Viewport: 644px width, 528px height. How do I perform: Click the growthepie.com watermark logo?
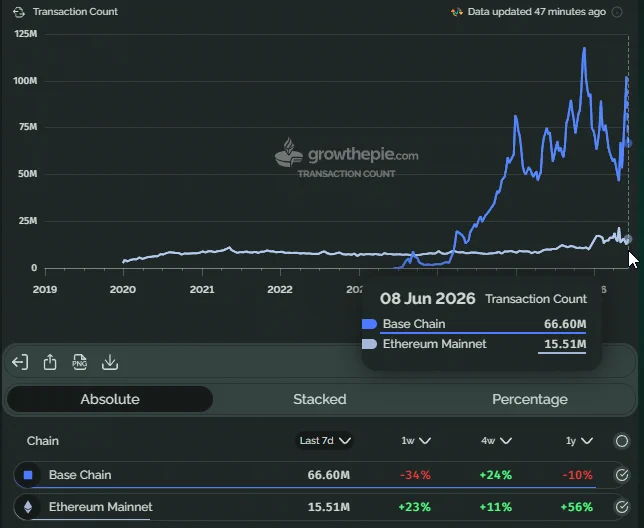347,158
